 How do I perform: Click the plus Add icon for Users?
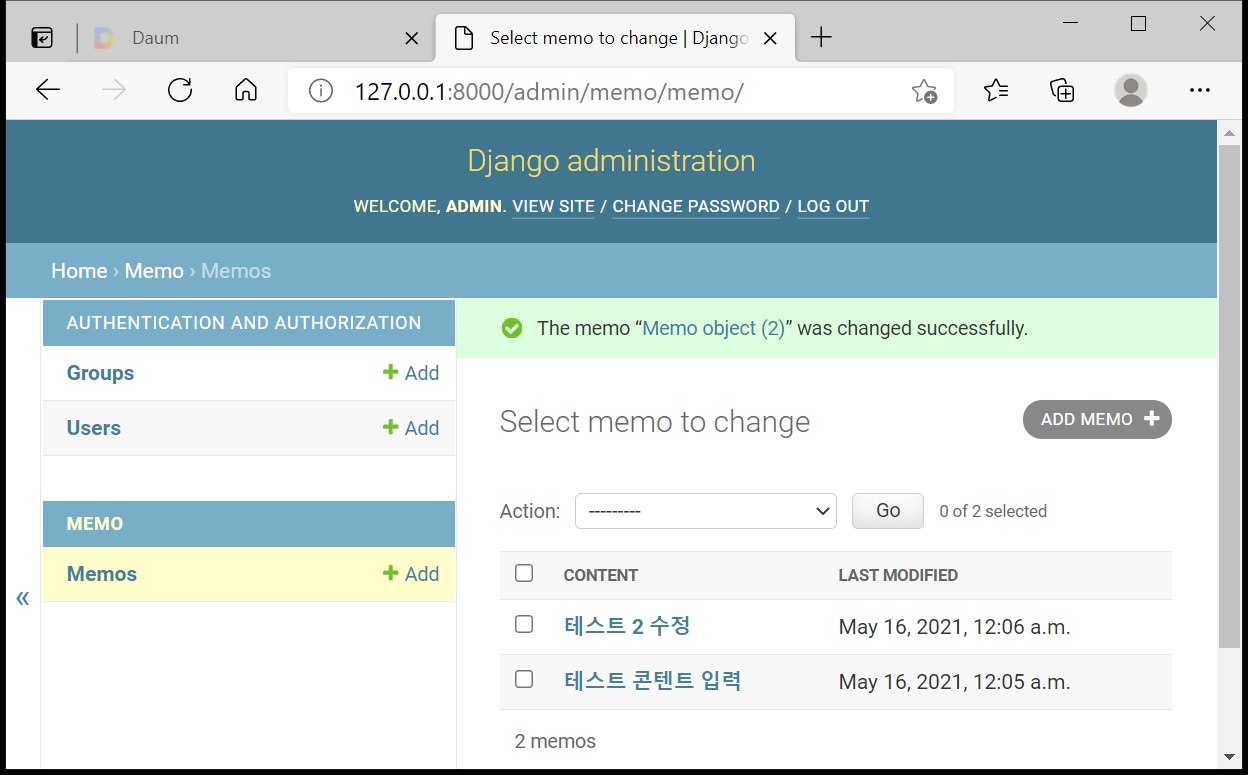pos(390,428)
